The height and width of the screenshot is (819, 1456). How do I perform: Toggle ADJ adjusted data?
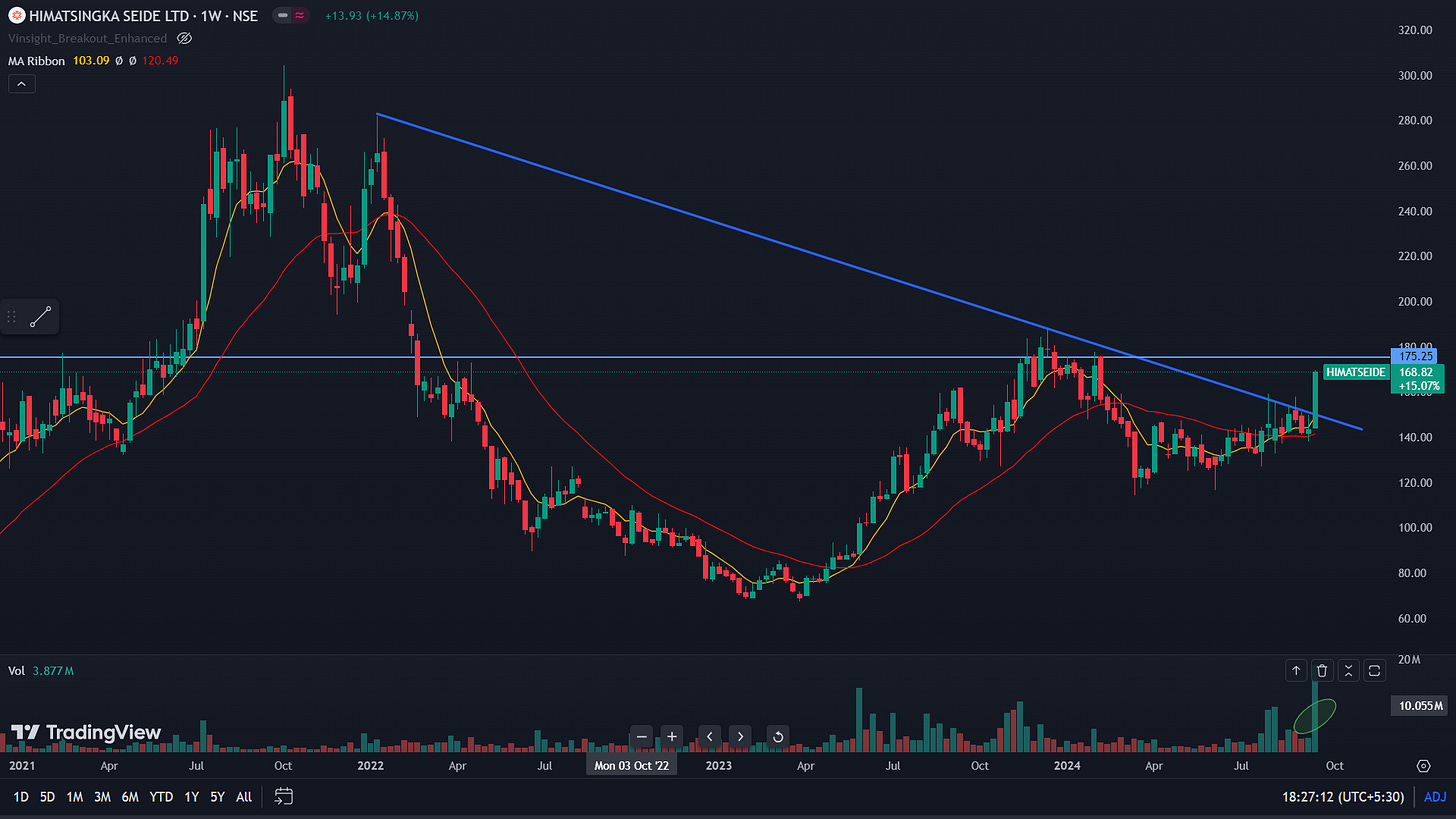coord(1434,797)
